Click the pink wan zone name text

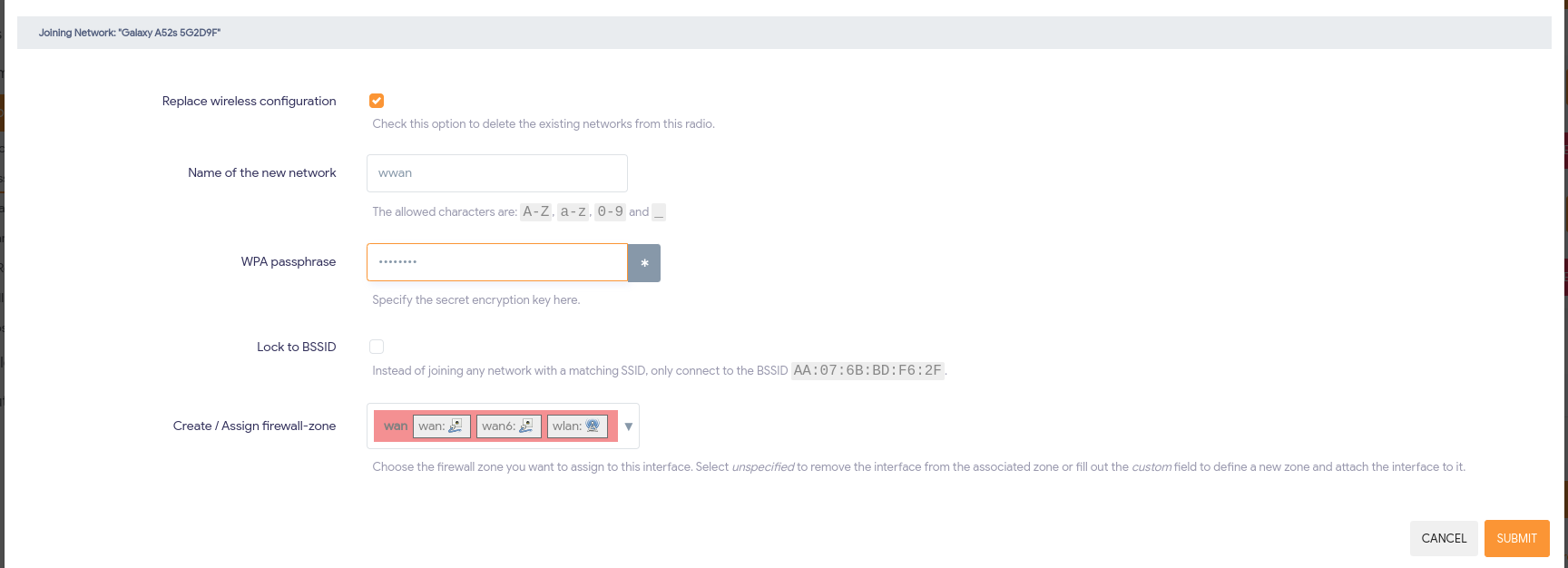pyautogui.click(x=396, y=426)
